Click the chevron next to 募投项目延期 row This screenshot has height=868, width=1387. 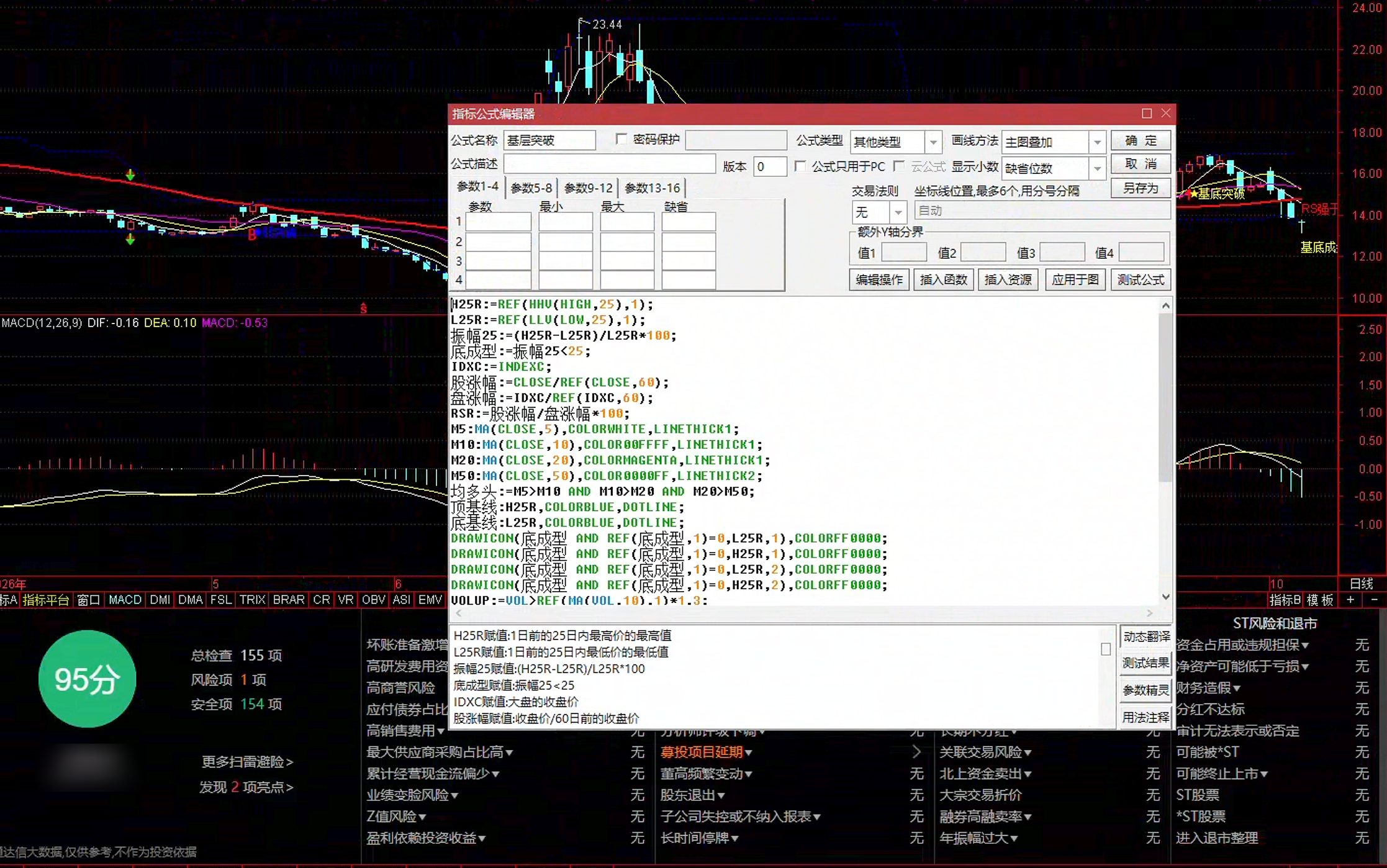(x=916, y=752)
